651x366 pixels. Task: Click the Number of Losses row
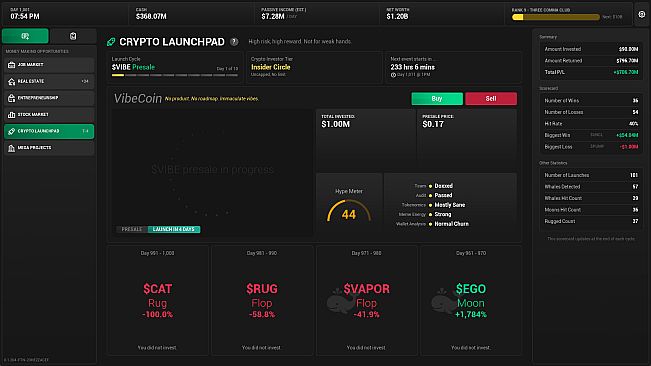coord(591,112)
